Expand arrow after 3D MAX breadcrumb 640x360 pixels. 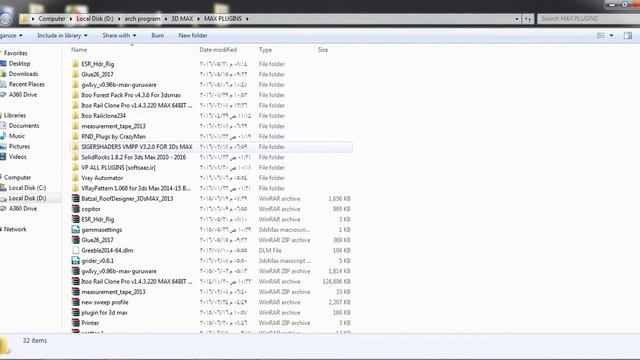tap(198, 19)
